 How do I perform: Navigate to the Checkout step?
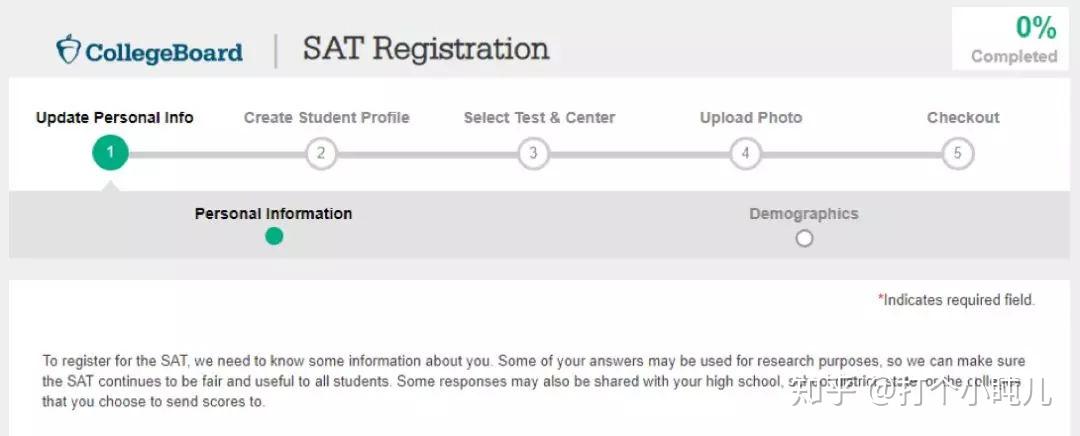(x=963, y=117)
